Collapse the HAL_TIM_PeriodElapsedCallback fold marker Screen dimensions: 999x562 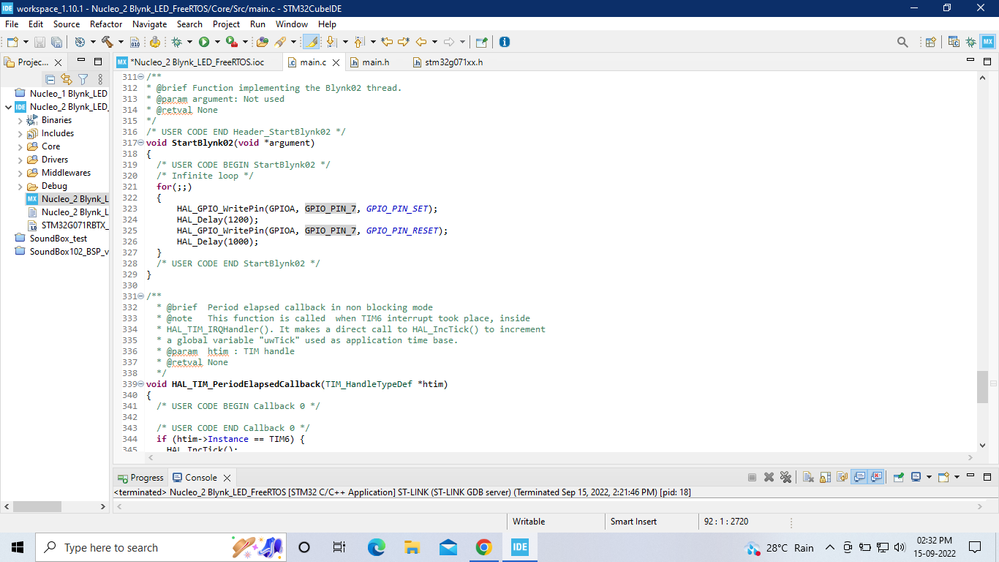pyautogui.click(x=141, y=384)
